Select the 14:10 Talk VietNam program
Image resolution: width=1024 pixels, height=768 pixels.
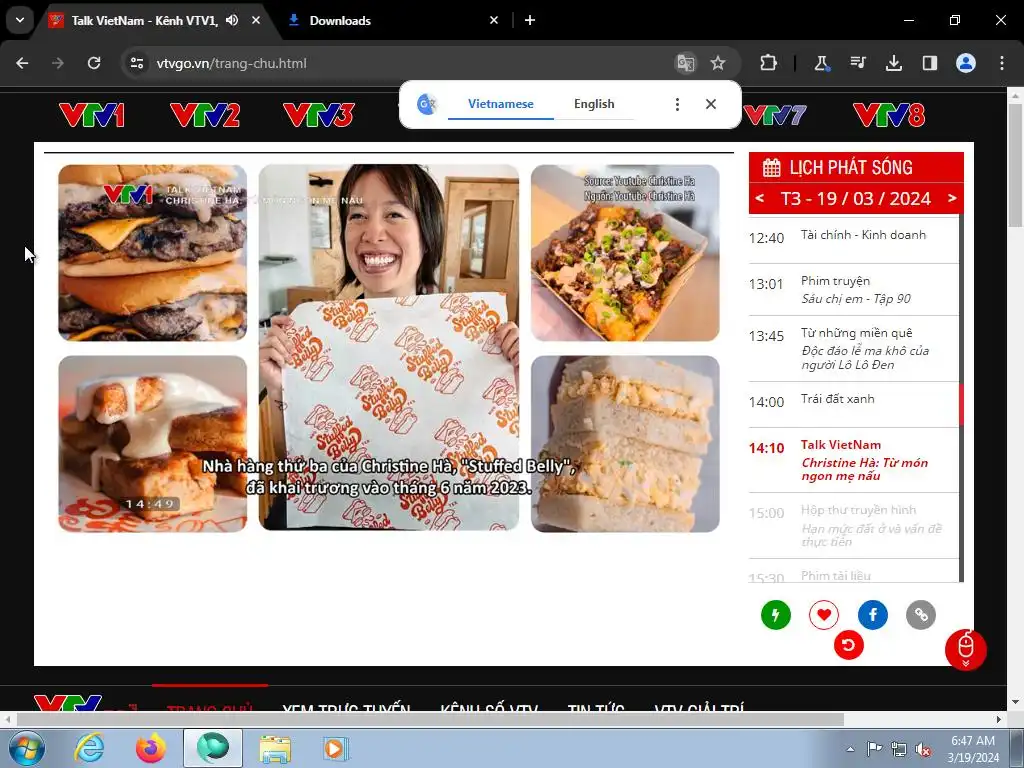854,460
